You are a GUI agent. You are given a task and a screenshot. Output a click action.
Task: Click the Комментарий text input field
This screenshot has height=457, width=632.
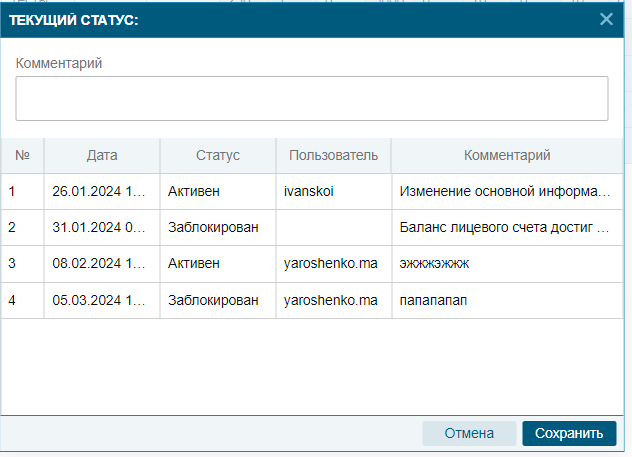click(312, 98)
